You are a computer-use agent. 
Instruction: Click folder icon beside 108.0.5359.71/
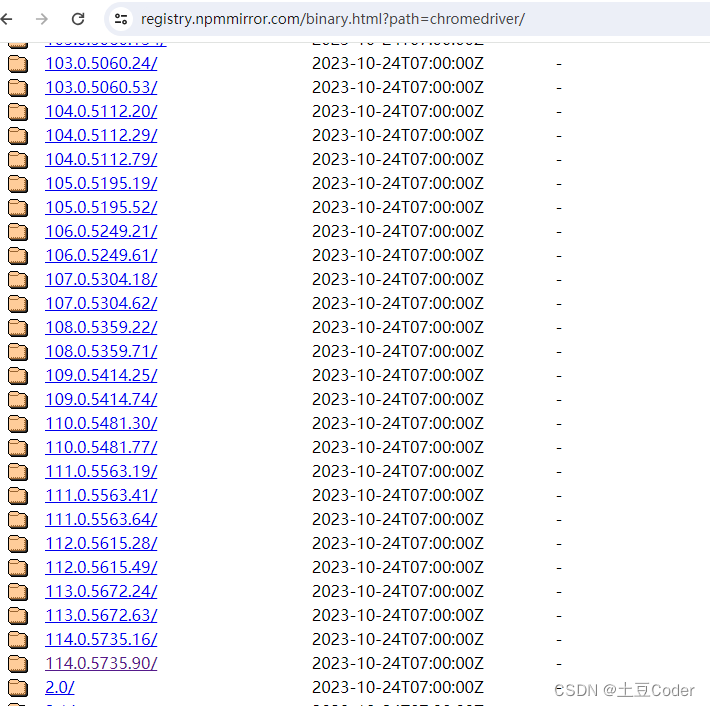point(18,352)
